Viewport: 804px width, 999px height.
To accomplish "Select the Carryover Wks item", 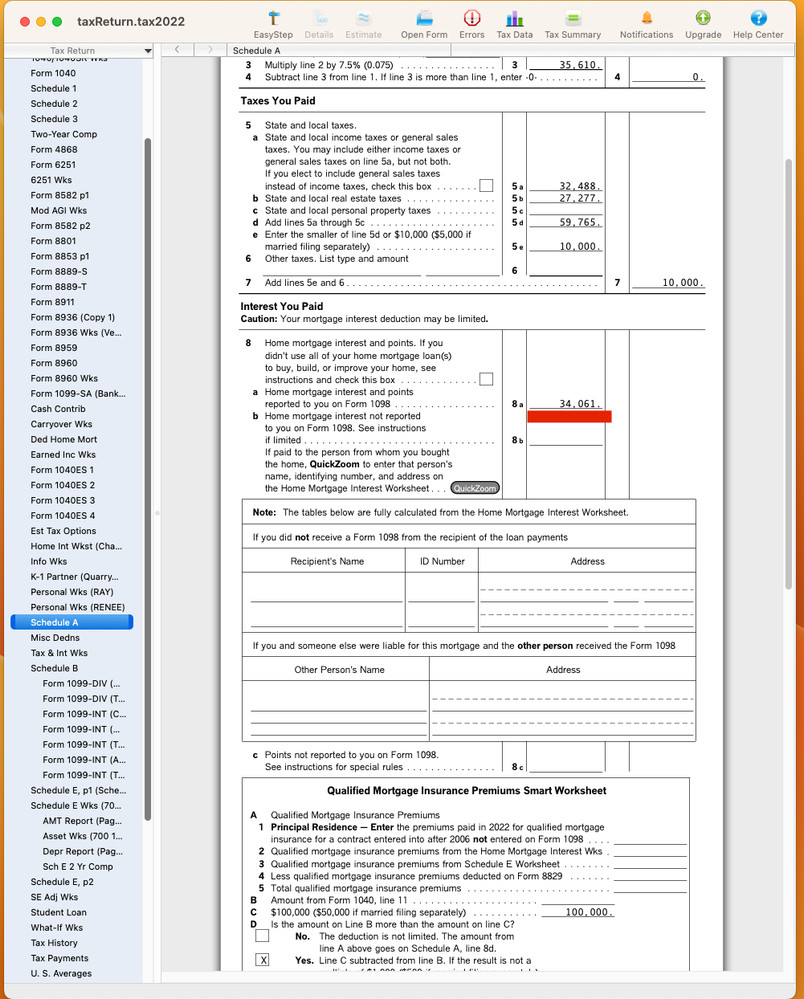I will coord(61,424).
